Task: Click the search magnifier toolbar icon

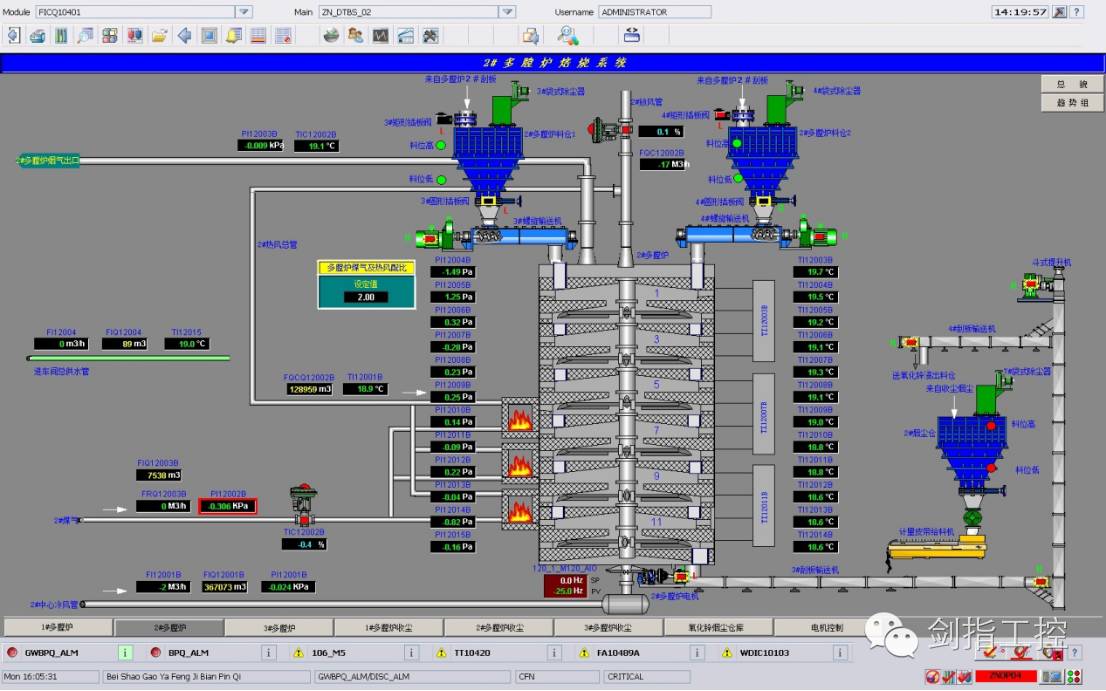Action: [x=568, y=35]
